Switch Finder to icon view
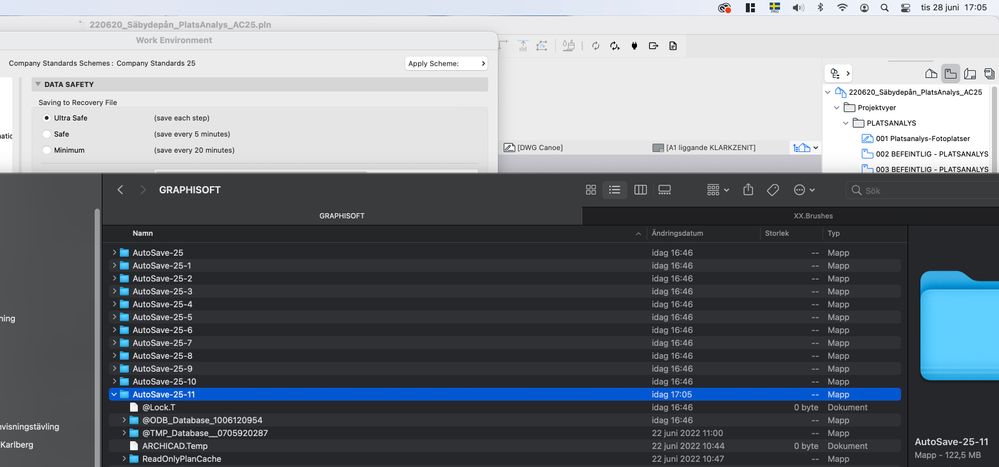 591,190
